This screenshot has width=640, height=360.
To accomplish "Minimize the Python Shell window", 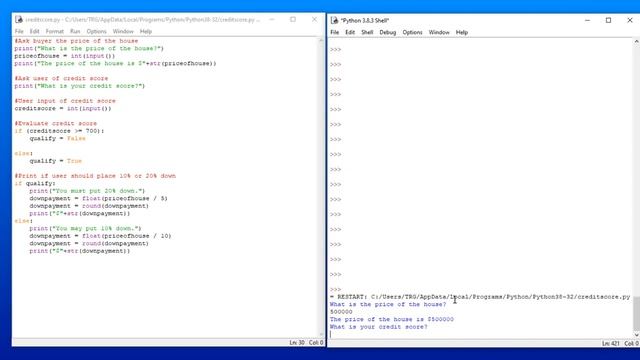I will pyautogui.click(x=587, y=20).
